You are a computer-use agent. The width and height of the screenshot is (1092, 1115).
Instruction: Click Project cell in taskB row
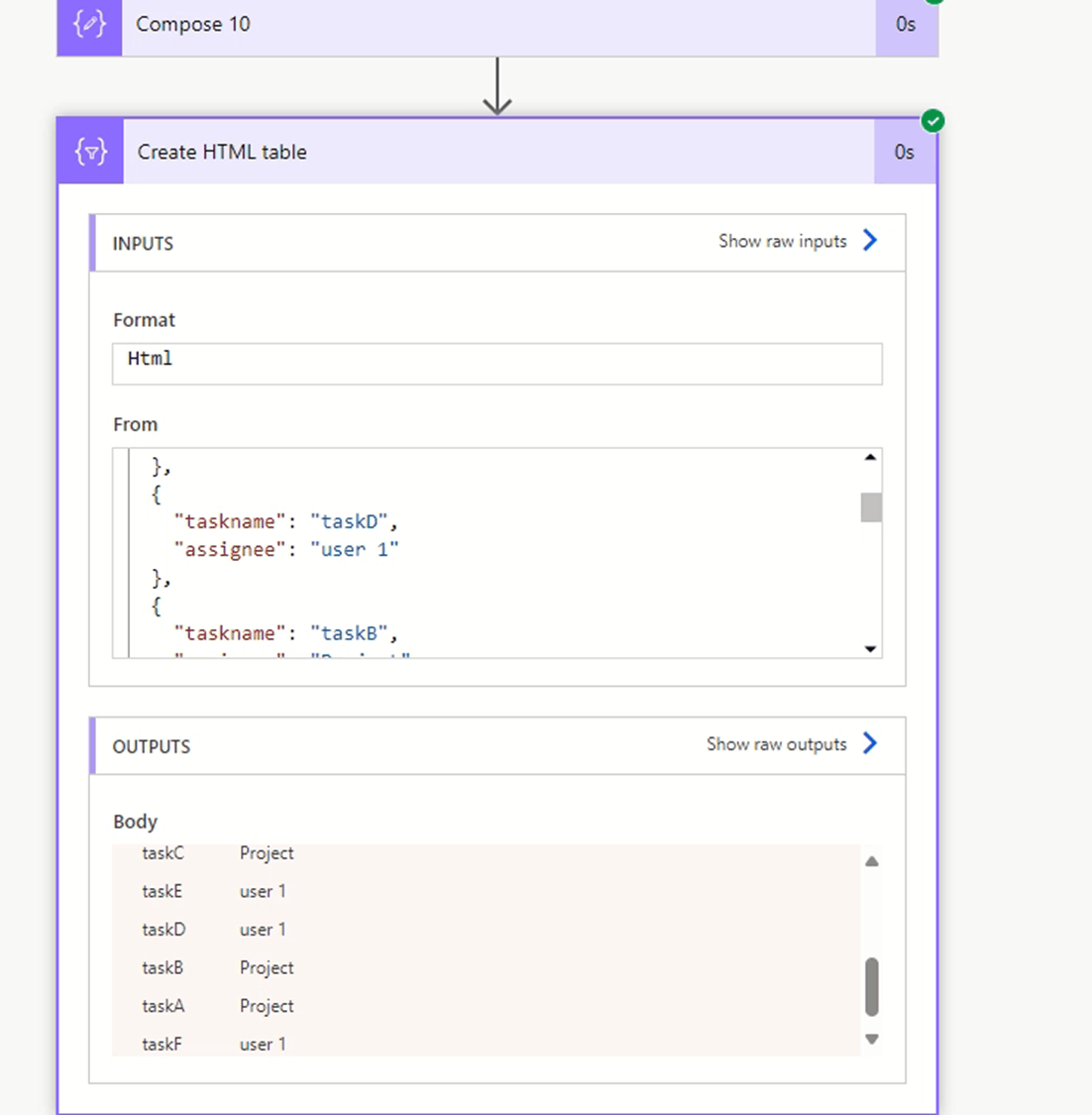tap(267, 968)
